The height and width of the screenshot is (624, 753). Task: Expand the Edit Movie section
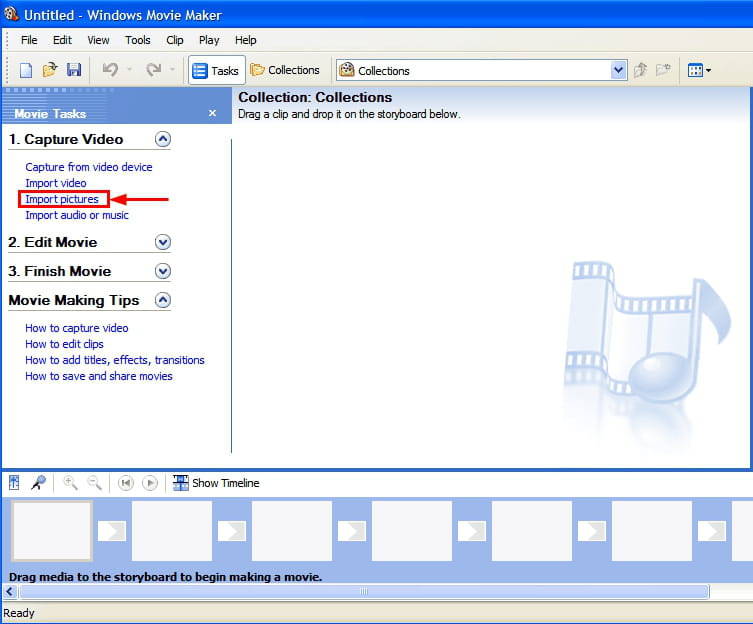(163, 242)
